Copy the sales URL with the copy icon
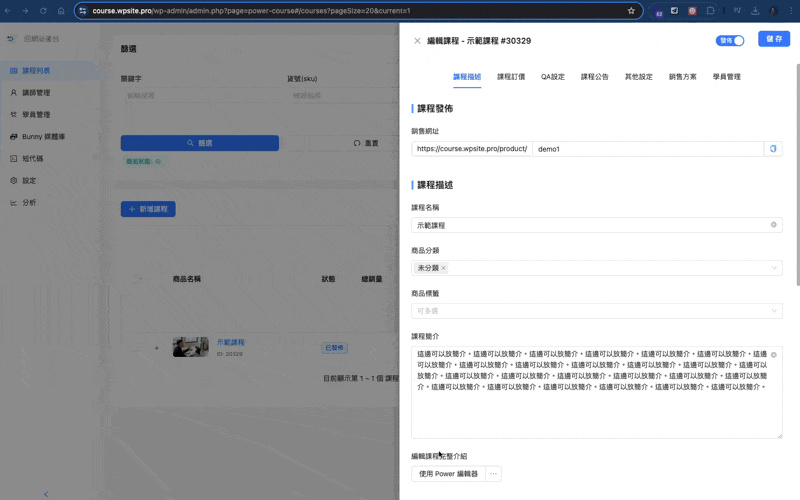Viewport: 800px width, 500px height. 772,149
